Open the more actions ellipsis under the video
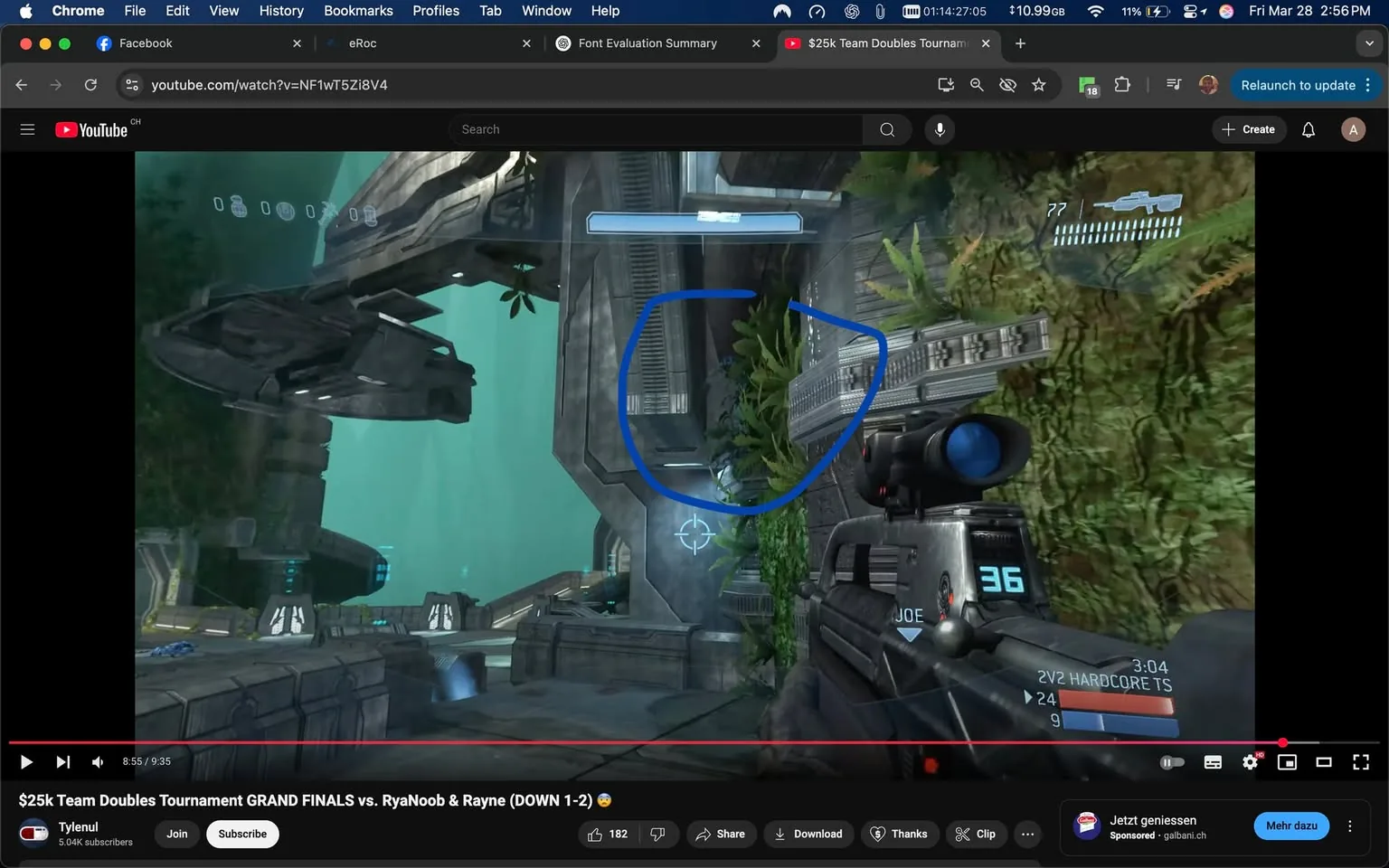This screenshot has height=868, width=1389. click(1027, 834)
